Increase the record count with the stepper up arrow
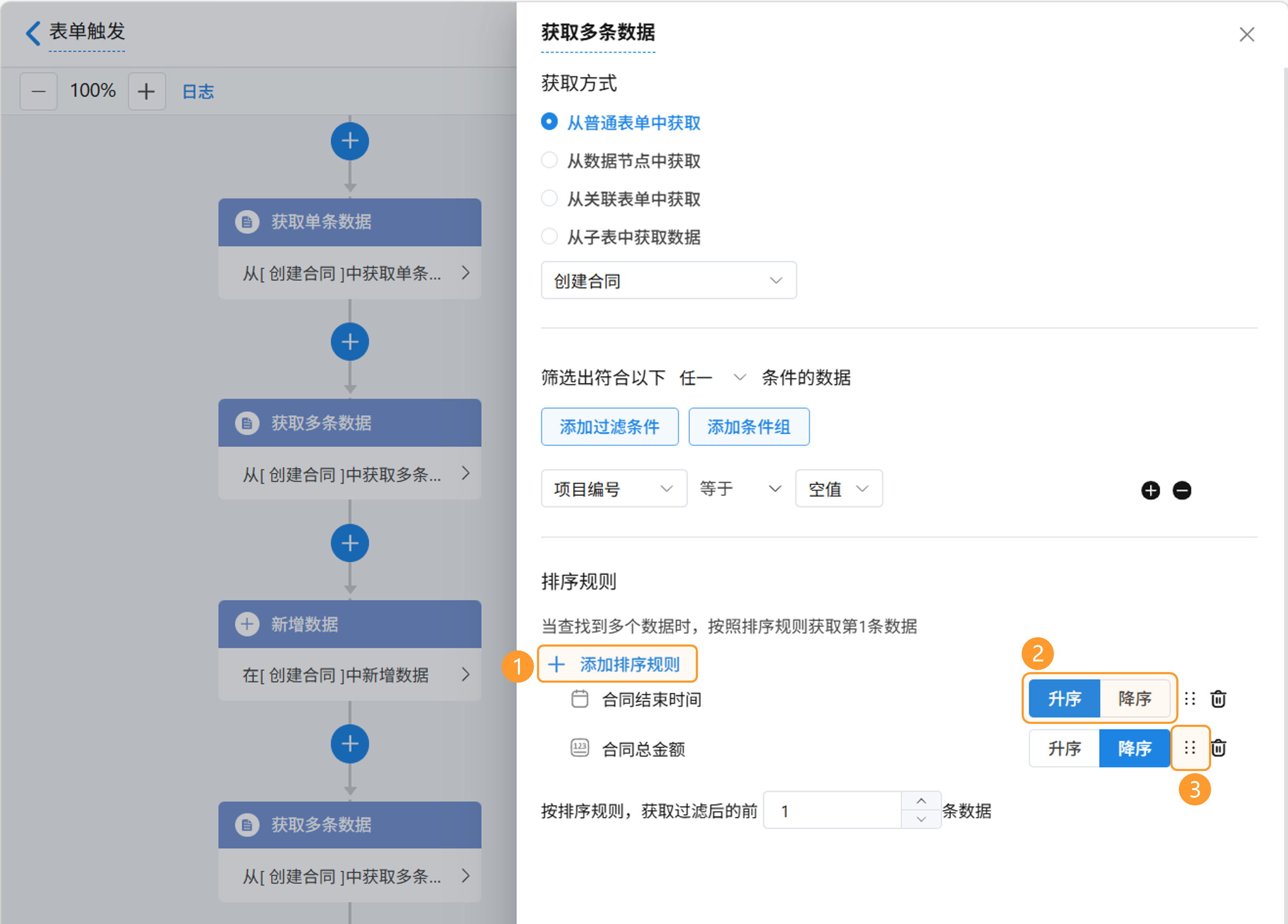This screenshot has height=924, width=1288. pyautogui.click(x=921, y=801)
